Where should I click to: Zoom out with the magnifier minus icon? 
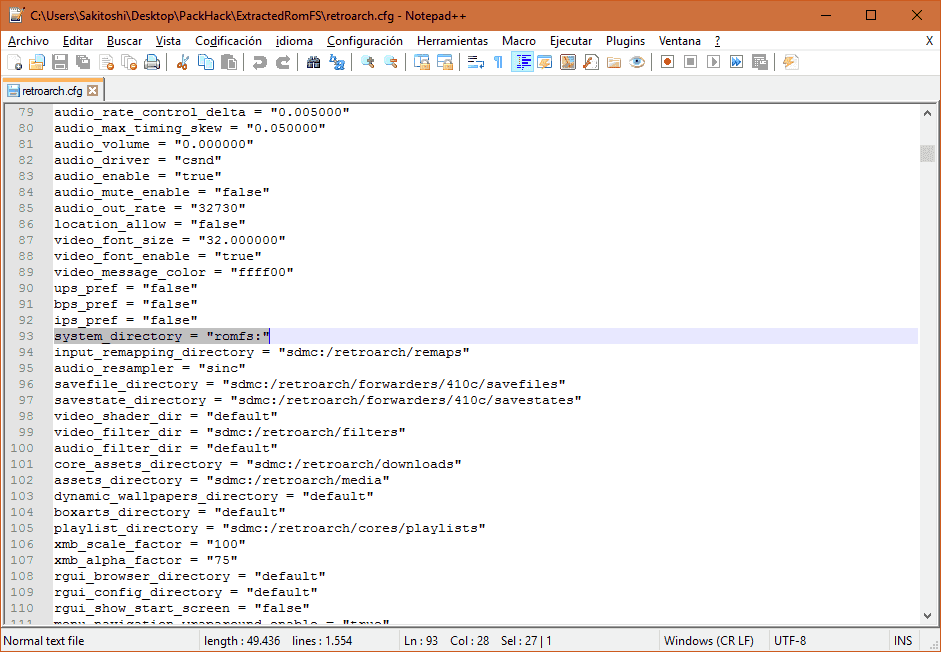pyautogui.click(x=391, y=62)
